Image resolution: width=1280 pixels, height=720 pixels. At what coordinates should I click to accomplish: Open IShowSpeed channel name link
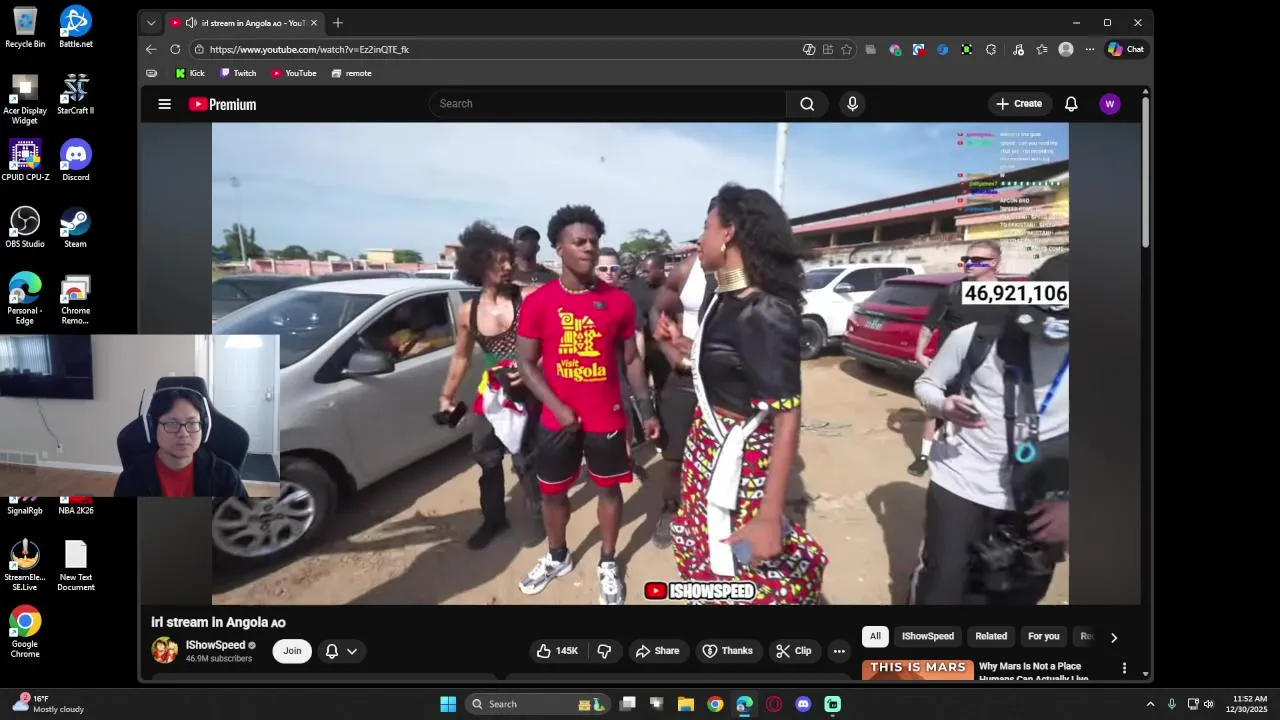point(215,645)
